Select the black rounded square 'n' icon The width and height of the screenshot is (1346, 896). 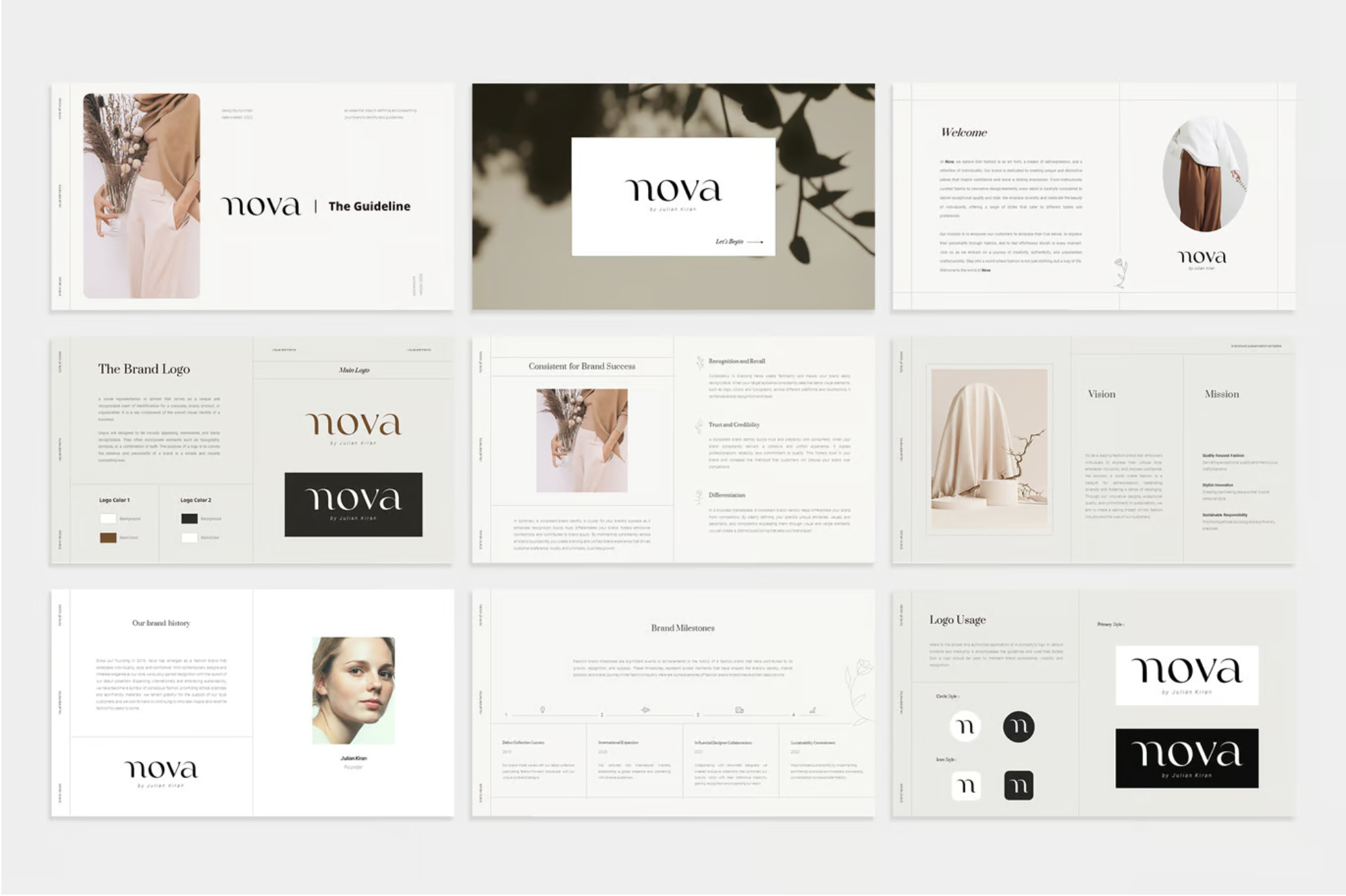[1019, 785]
